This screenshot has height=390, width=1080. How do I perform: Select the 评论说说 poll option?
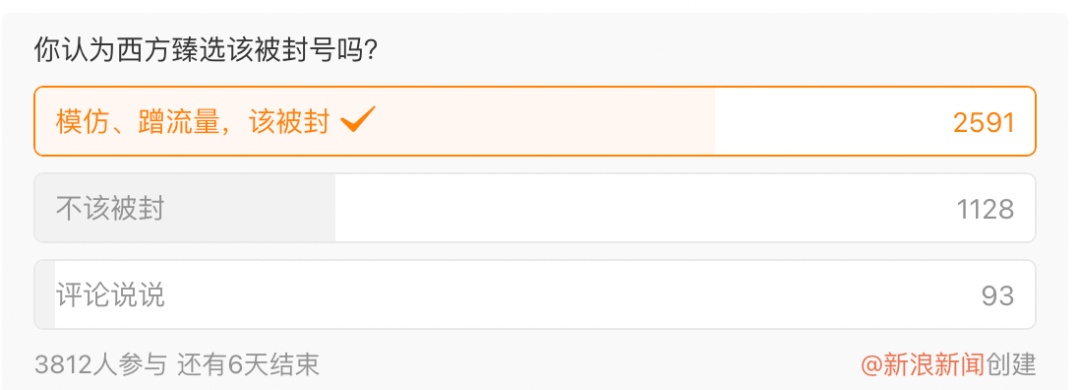[534, 295]
